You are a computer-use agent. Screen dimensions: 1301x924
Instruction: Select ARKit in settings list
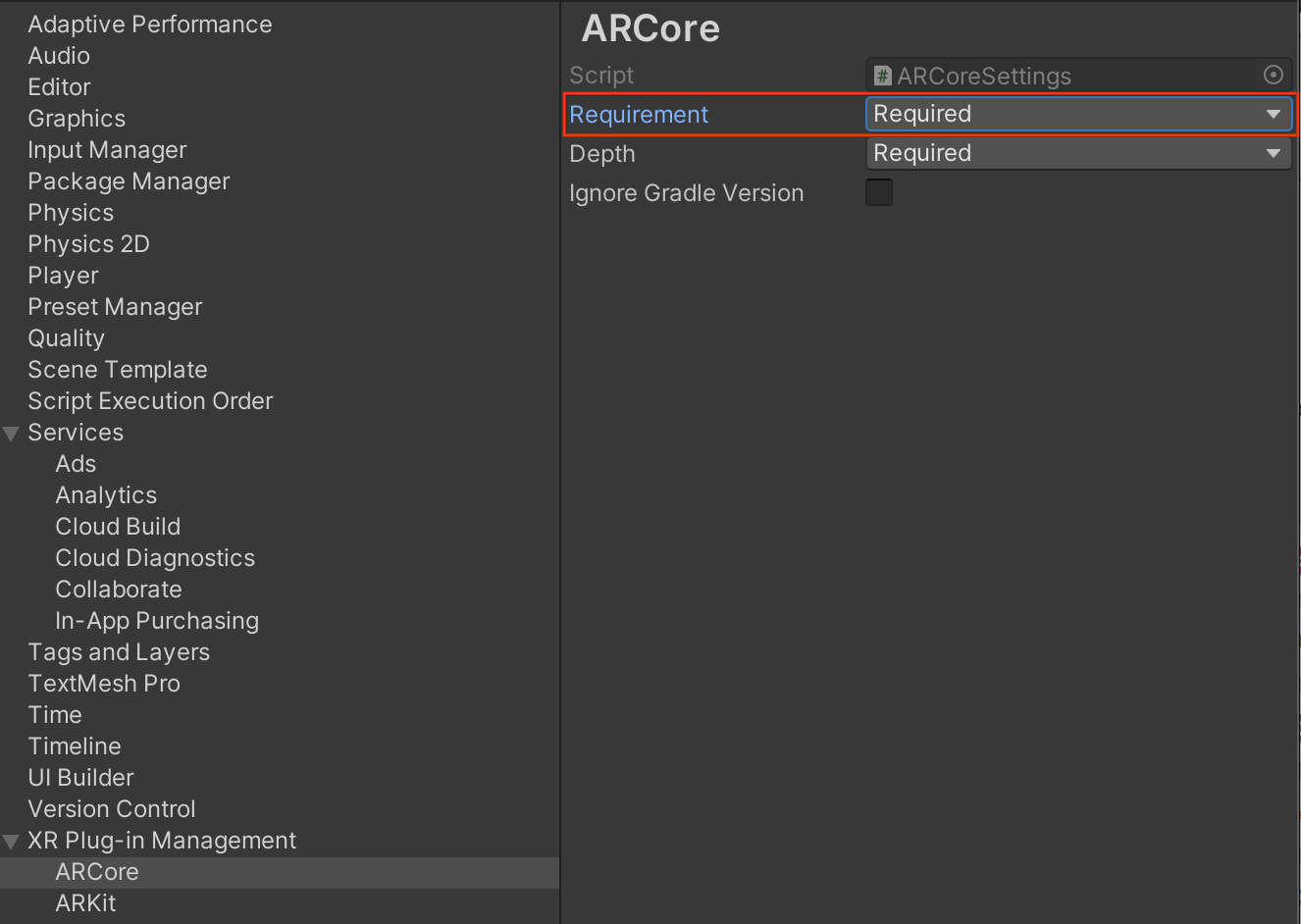click(x=85, y=903)
